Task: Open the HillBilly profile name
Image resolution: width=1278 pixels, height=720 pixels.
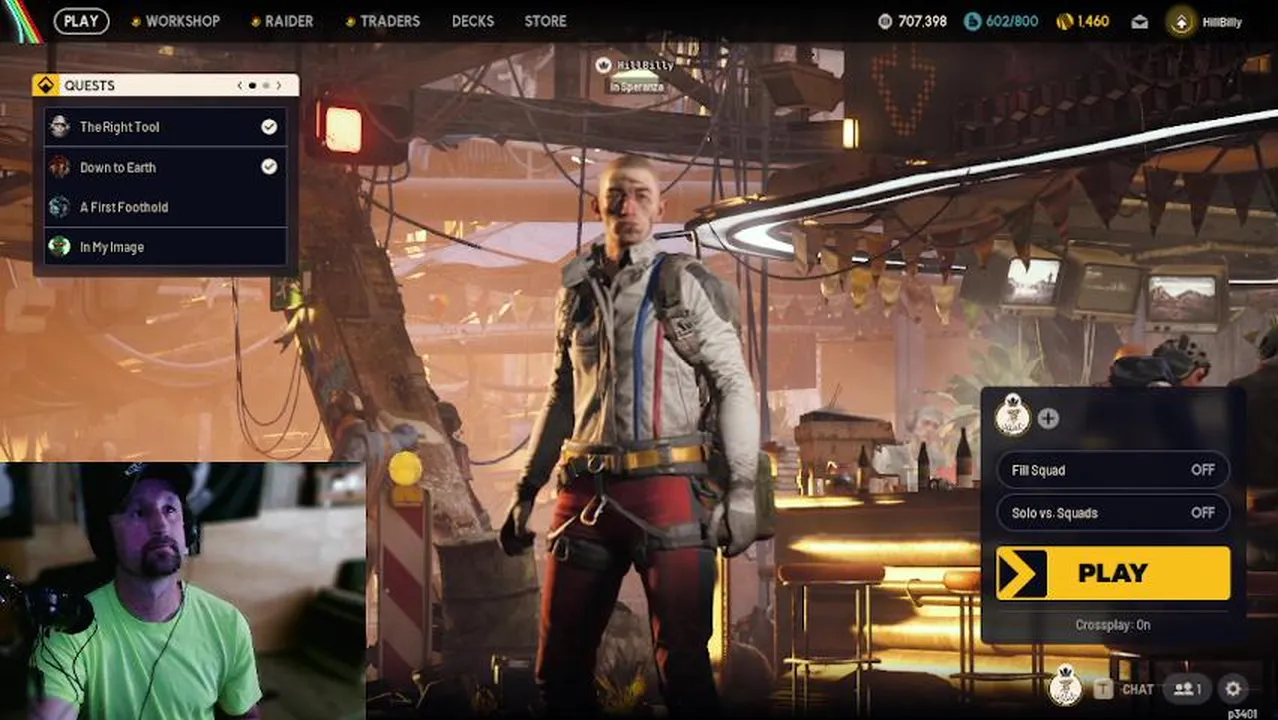Action: tap(1222, 22)
